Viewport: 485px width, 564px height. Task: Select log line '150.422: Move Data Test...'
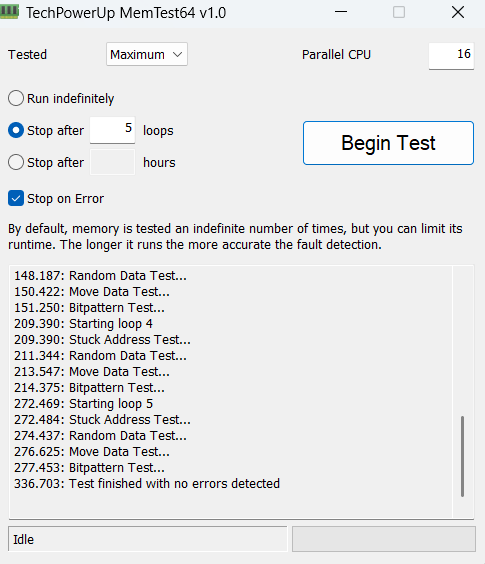coord(92,292)
